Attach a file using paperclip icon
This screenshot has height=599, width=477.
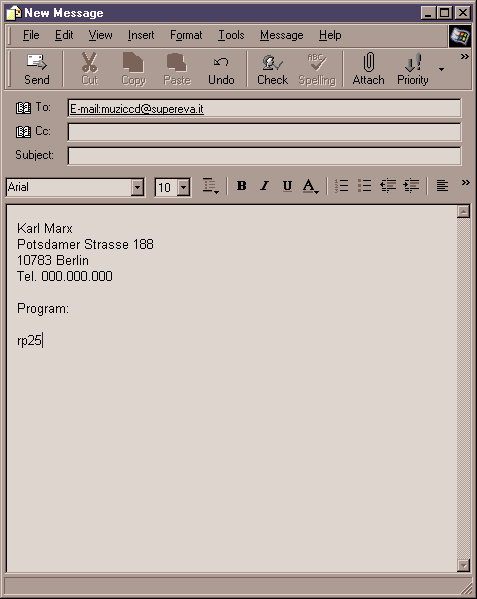click(x=369, y=62)
